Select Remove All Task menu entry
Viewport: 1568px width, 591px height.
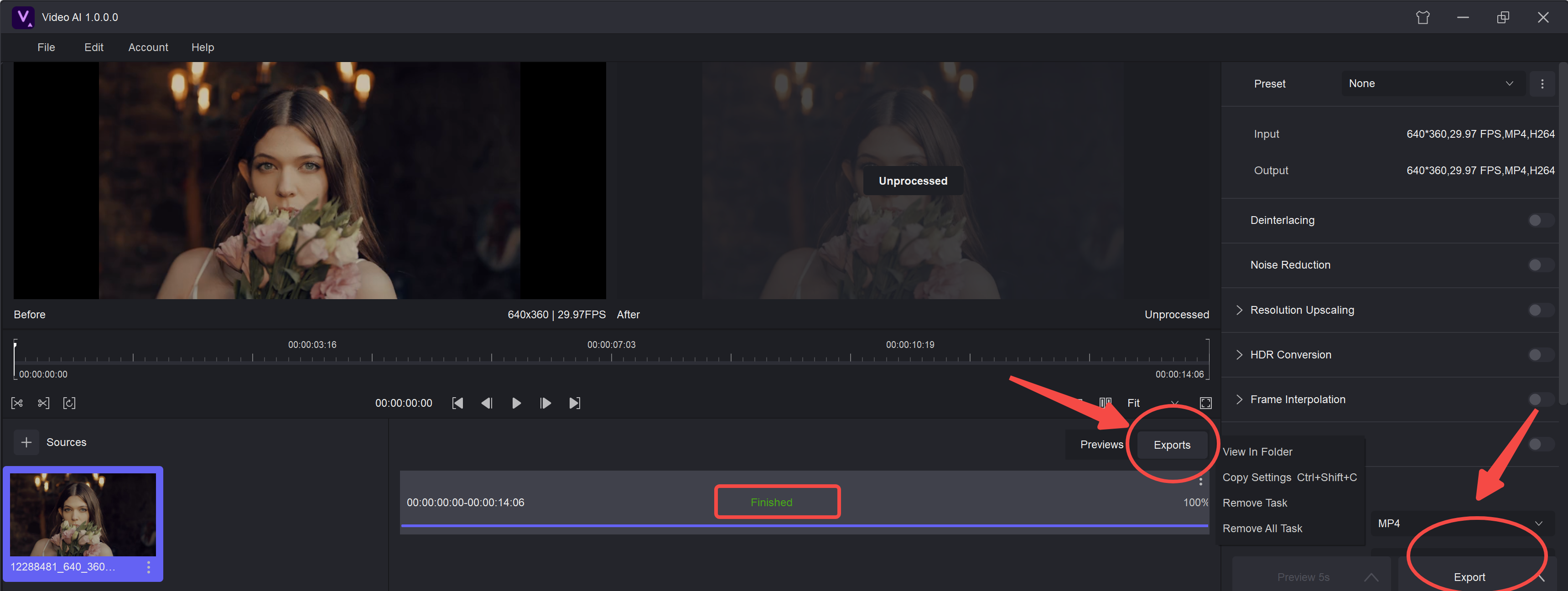1262,529
